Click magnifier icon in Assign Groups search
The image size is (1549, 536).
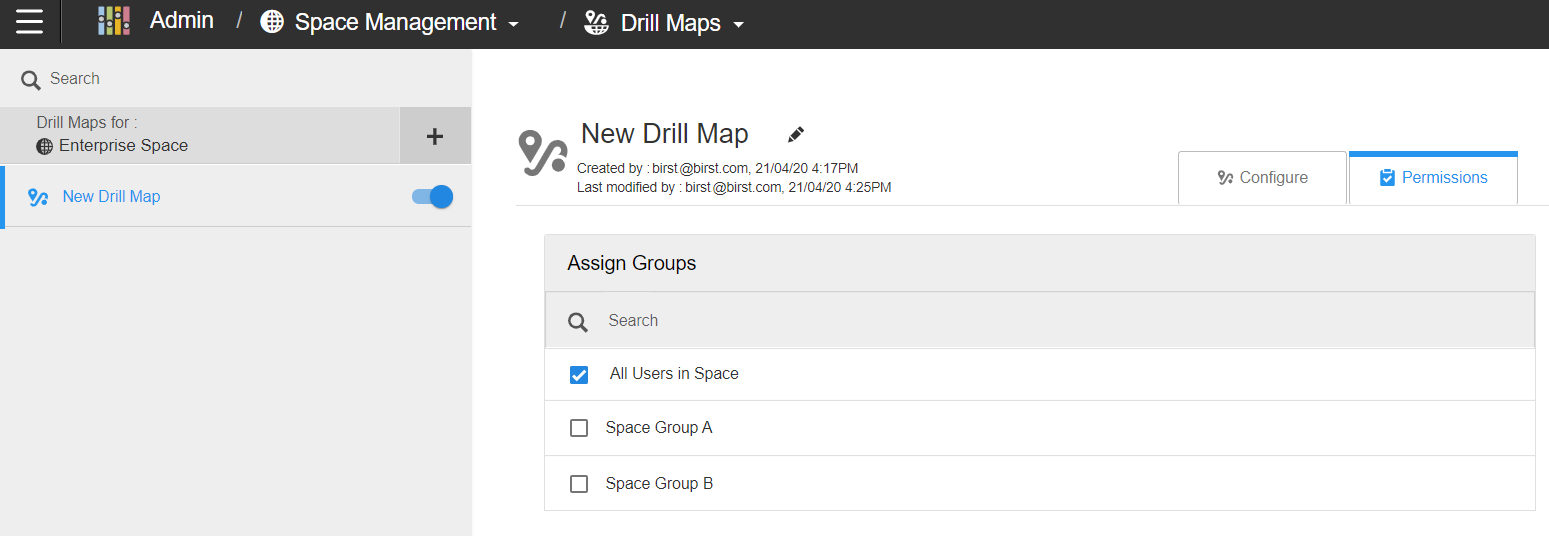578,322
